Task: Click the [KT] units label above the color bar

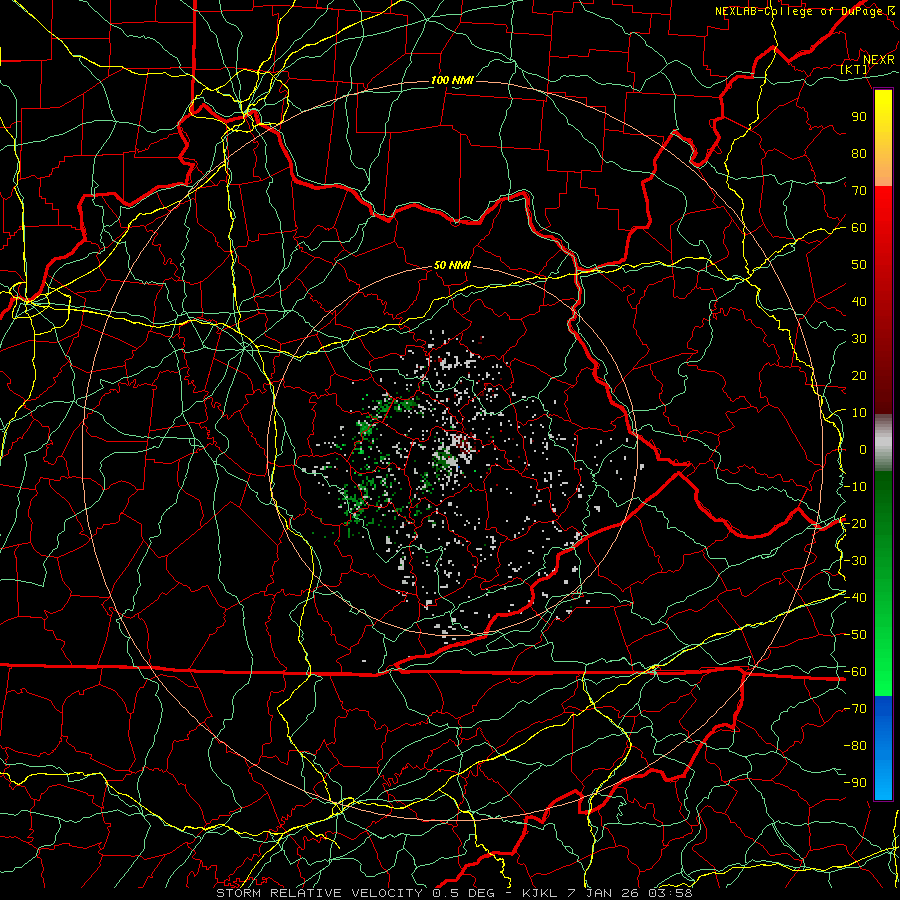Action: point(854,69)
